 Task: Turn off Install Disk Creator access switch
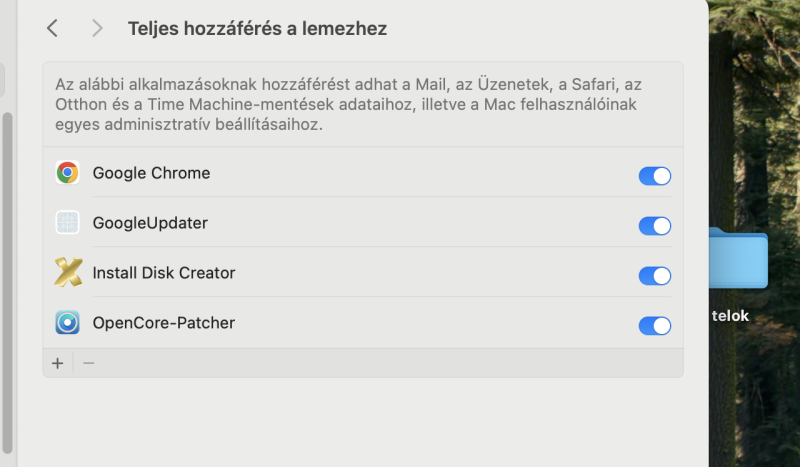pyautogui.click(x=654, y=276)
